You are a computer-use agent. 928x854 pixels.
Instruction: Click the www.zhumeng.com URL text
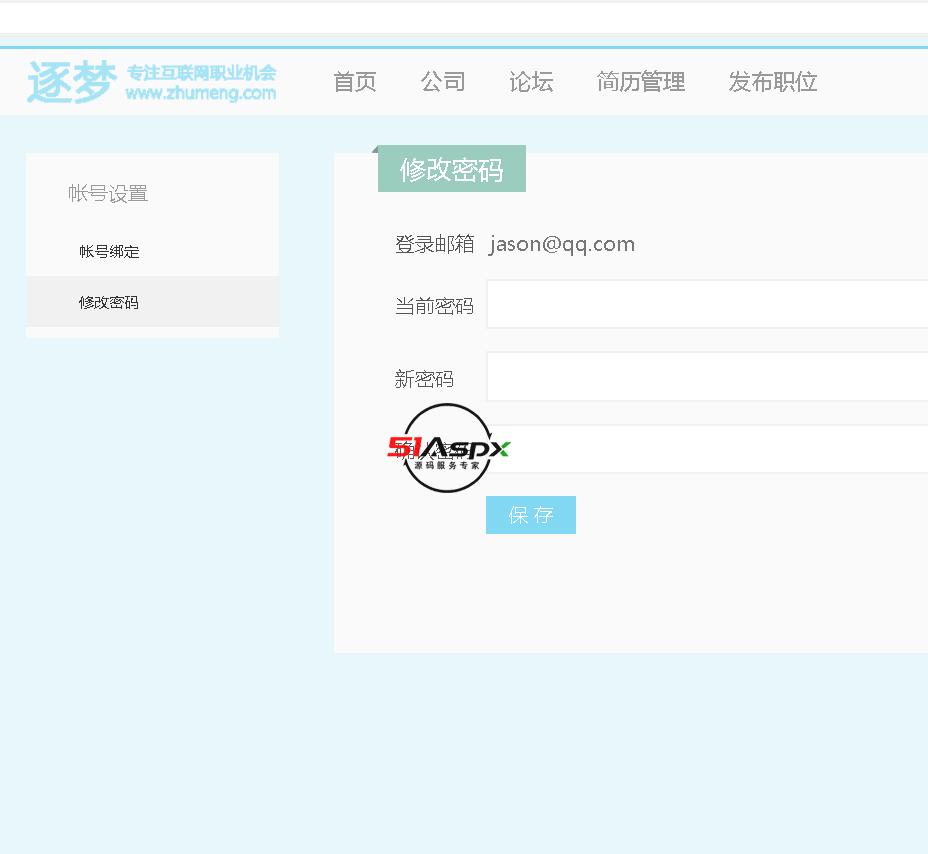200,94
